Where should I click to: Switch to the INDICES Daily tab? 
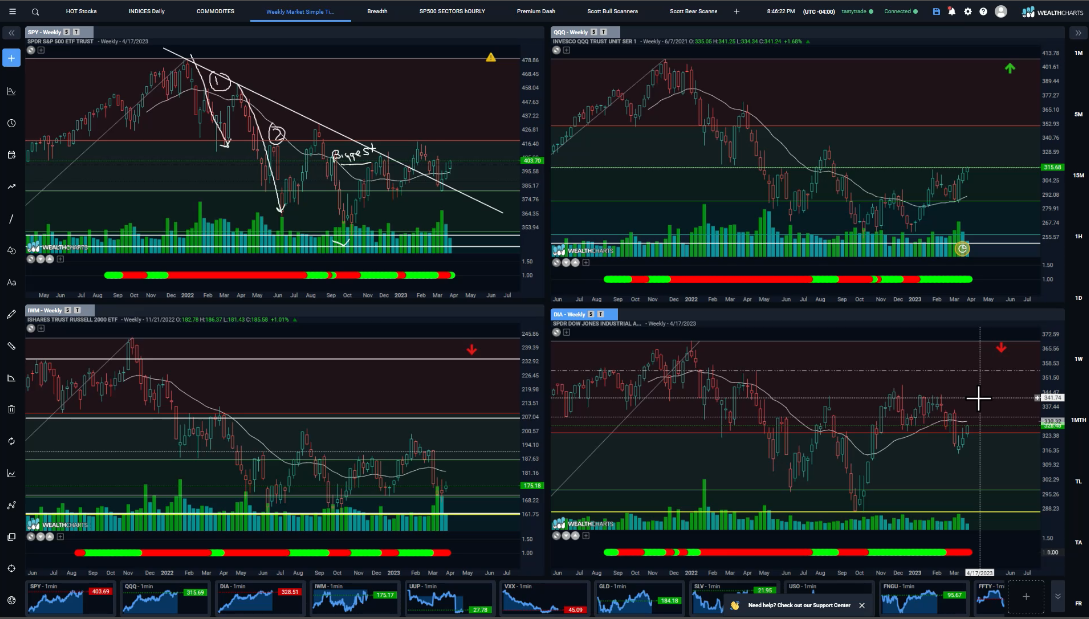click(x=147, y=11)
